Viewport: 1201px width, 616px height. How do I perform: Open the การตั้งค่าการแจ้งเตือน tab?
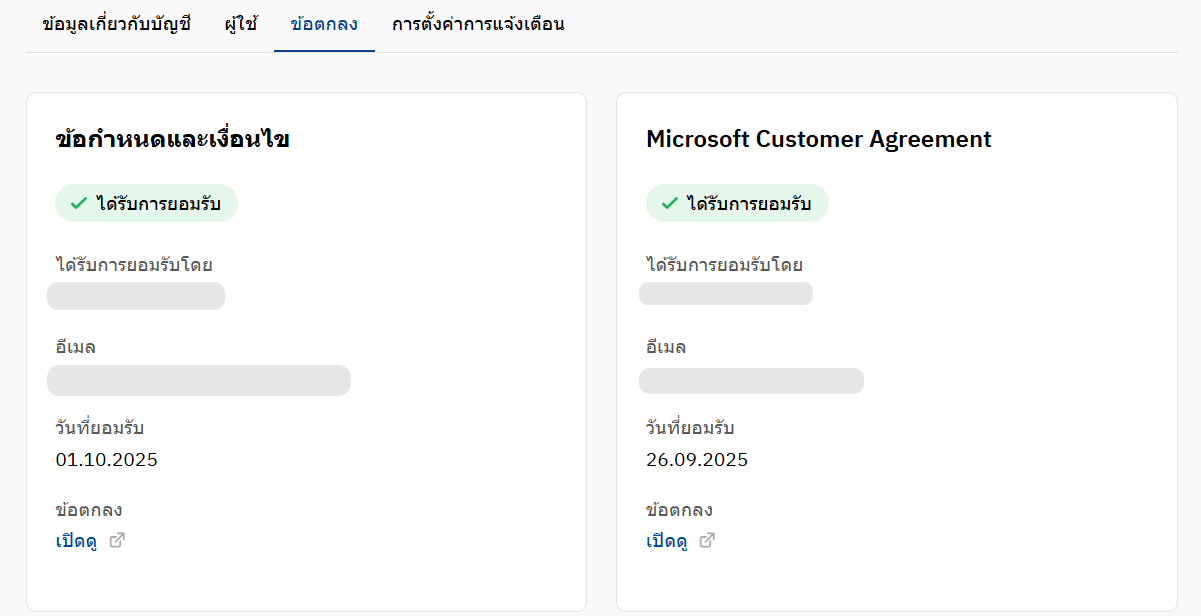click(x=478, y=24)
